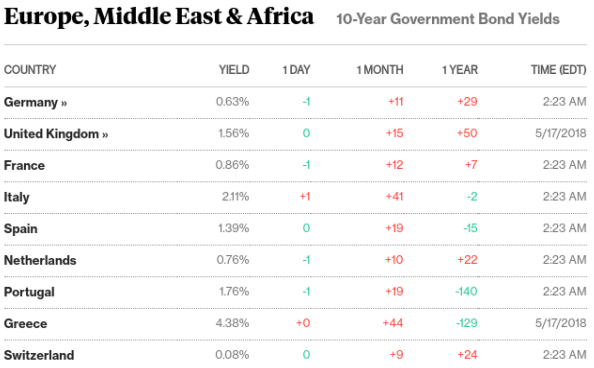
Task: Click the Portugal country name
Action: coord(29,292)
